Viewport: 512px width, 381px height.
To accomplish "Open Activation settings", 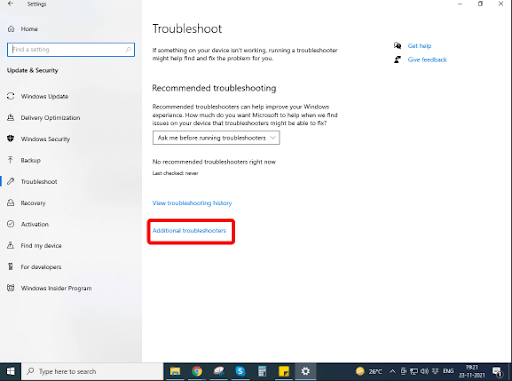I will [35, 224].
